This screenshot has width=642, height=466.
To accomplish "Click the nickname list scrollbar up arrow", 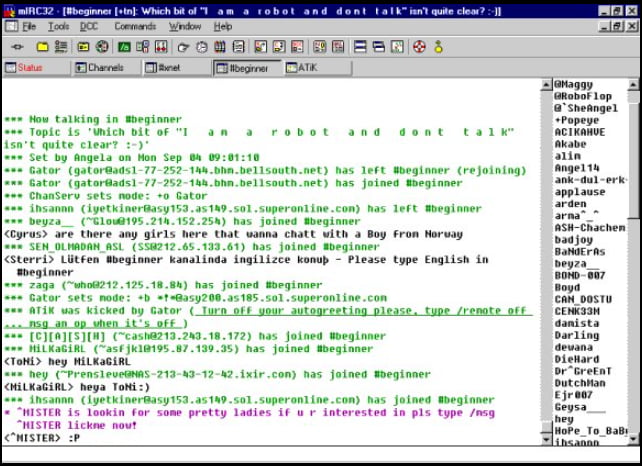I will pyautogui.click(x=634, y=86).
